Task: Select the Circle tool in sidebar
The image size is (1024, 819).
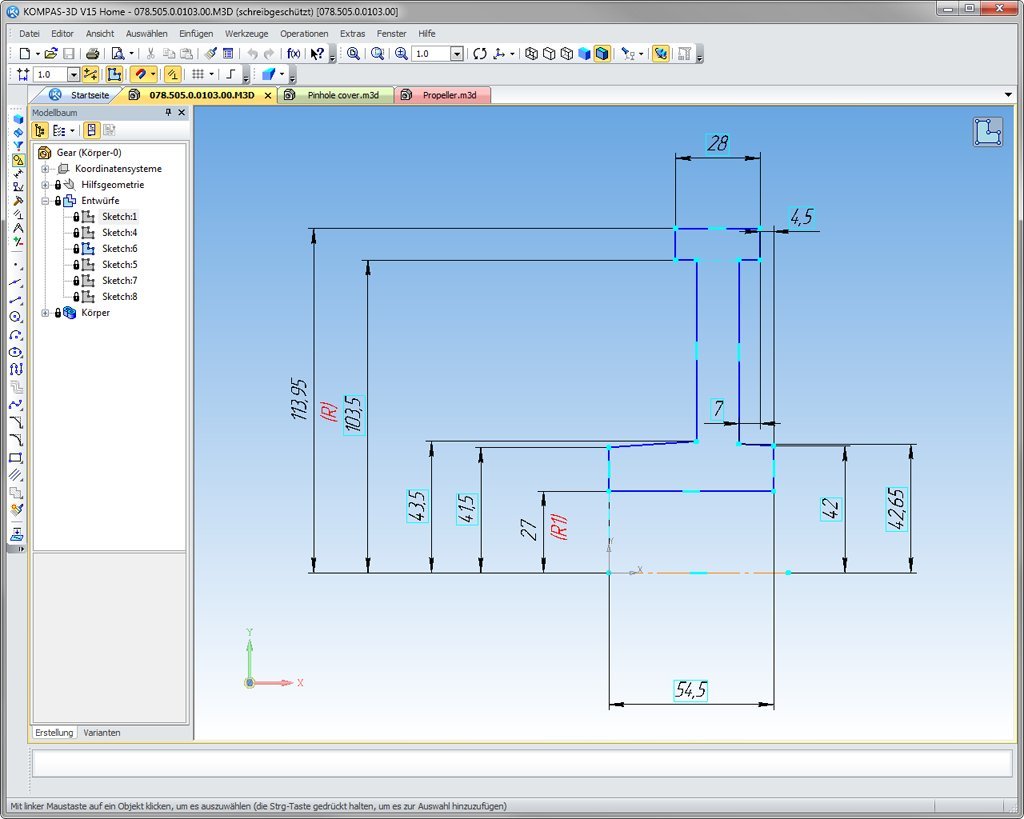Action: 17,317
